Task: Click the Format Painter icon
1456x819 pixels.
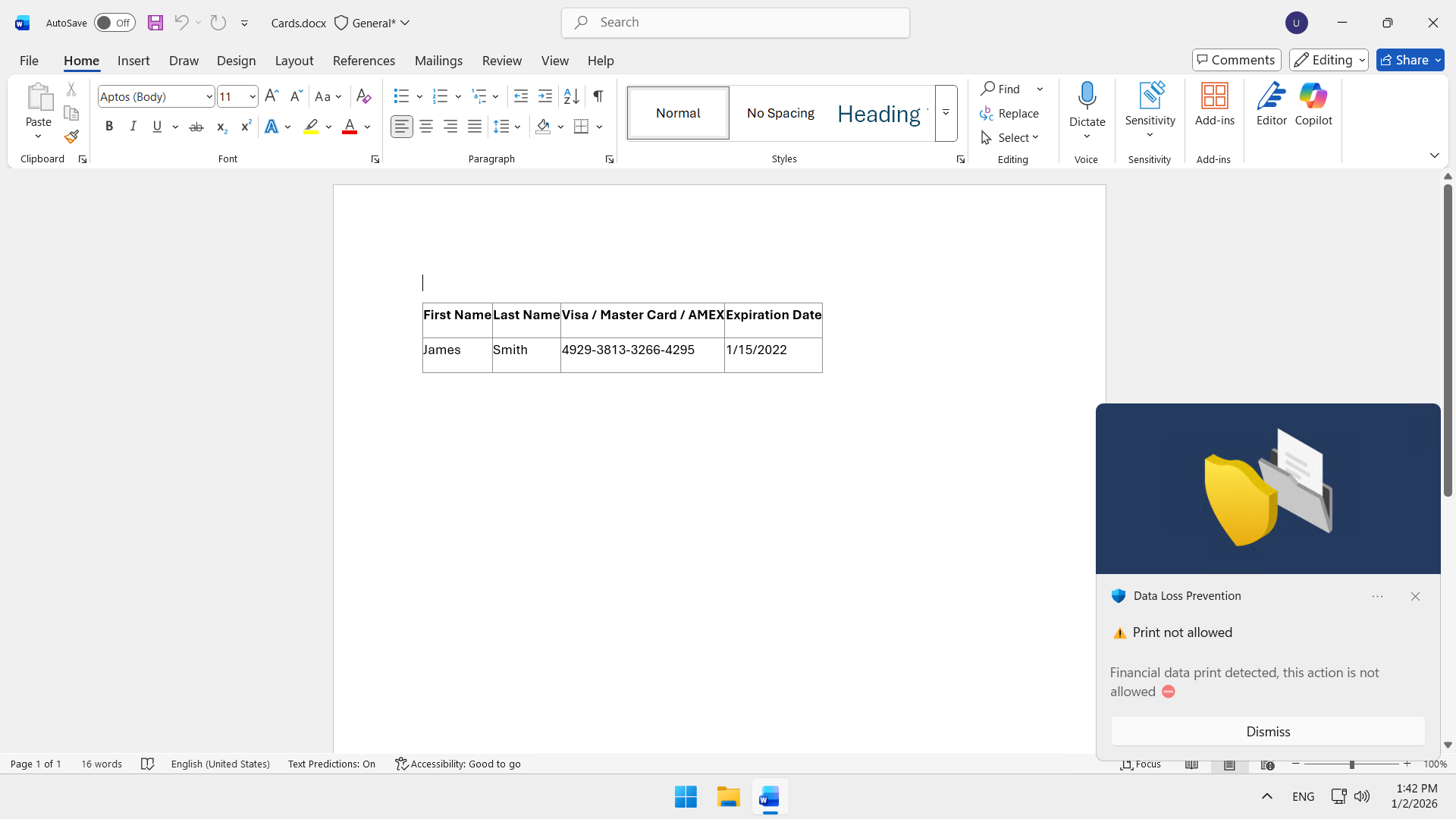Action: pyautogui.click(x=71, y=137)
